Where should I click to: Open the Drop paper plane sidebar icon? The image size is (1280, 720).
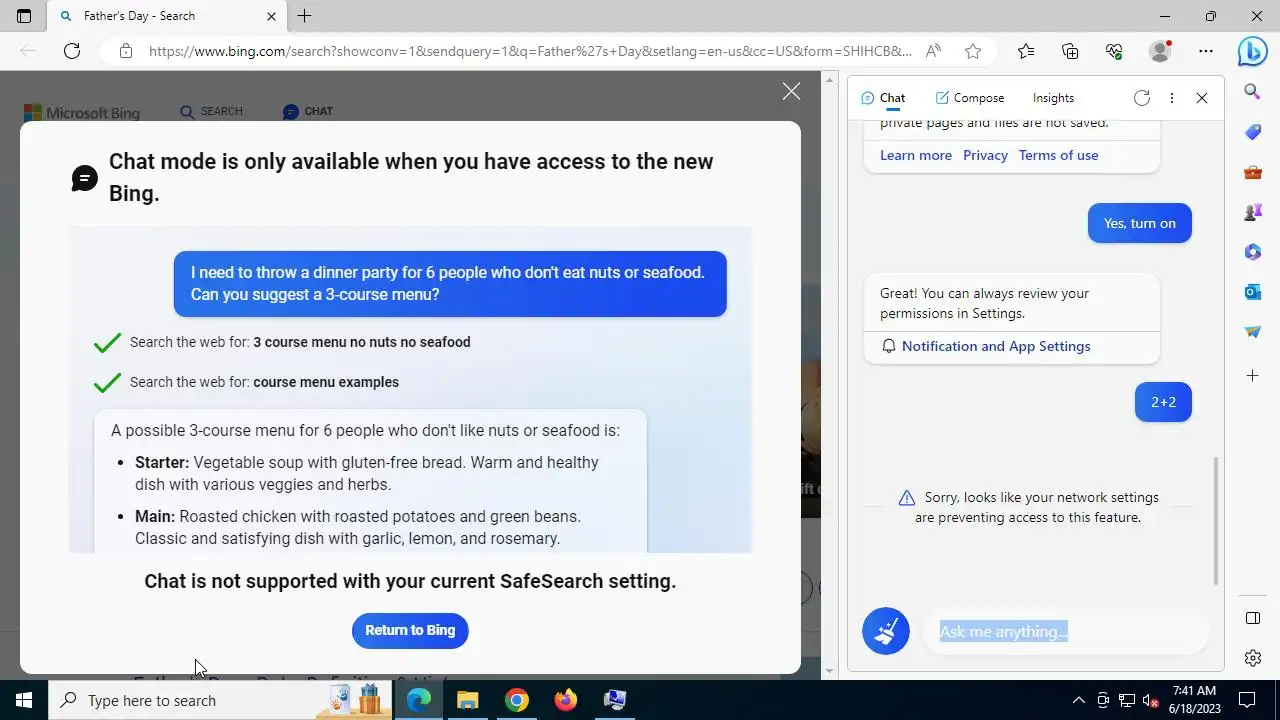[x=1252, y=332]
